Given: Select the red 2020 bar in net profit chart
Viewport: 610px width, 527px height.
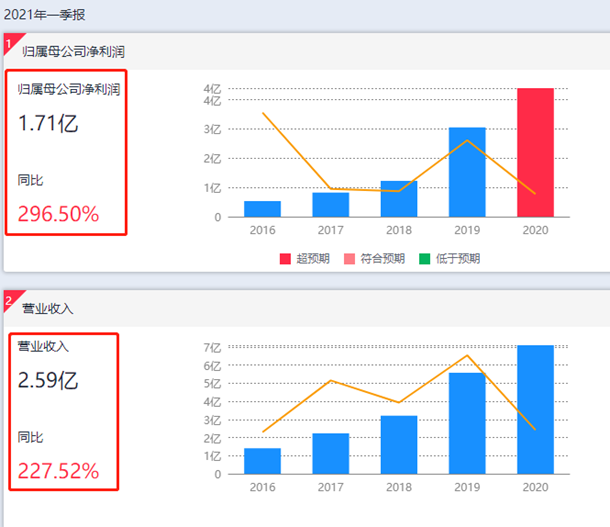Looking at the screenshot, I should pos(535,152).
